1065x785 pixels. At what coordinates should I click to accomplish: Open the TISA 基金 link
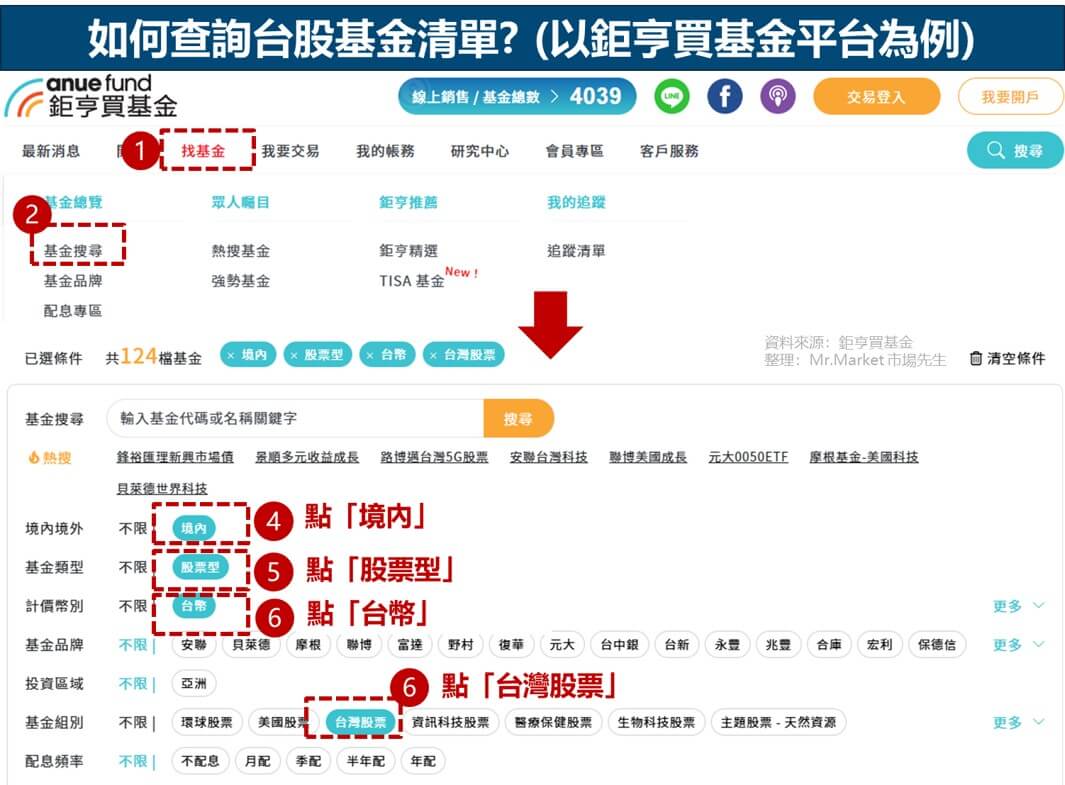coord(412,280)
